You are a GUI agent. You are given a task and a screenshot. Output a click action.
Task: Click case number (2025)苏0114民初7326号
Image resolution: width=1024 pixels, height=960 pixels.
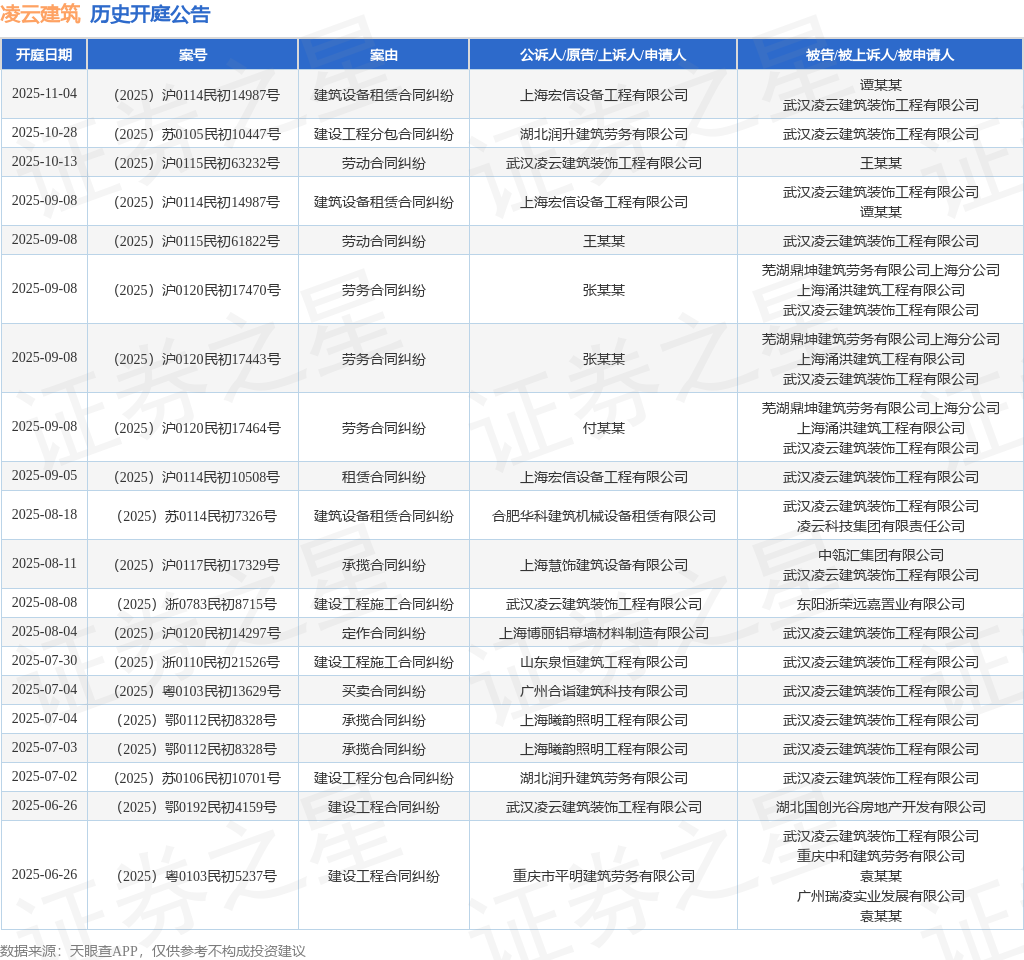click(197, 517)
